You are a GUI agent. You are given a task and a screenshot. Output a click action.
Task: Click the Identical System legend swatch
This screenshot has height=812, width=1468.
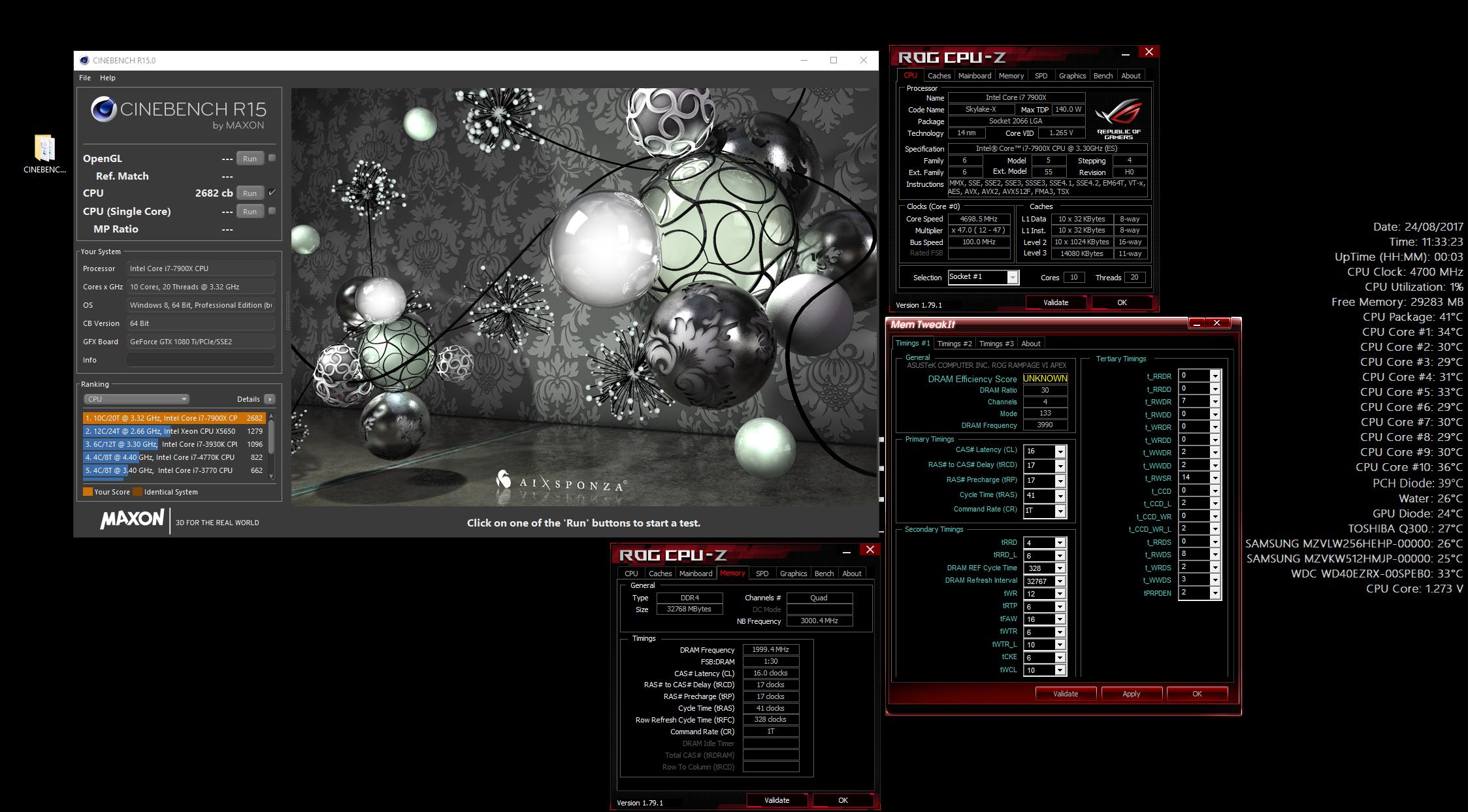tap(137, 492)
